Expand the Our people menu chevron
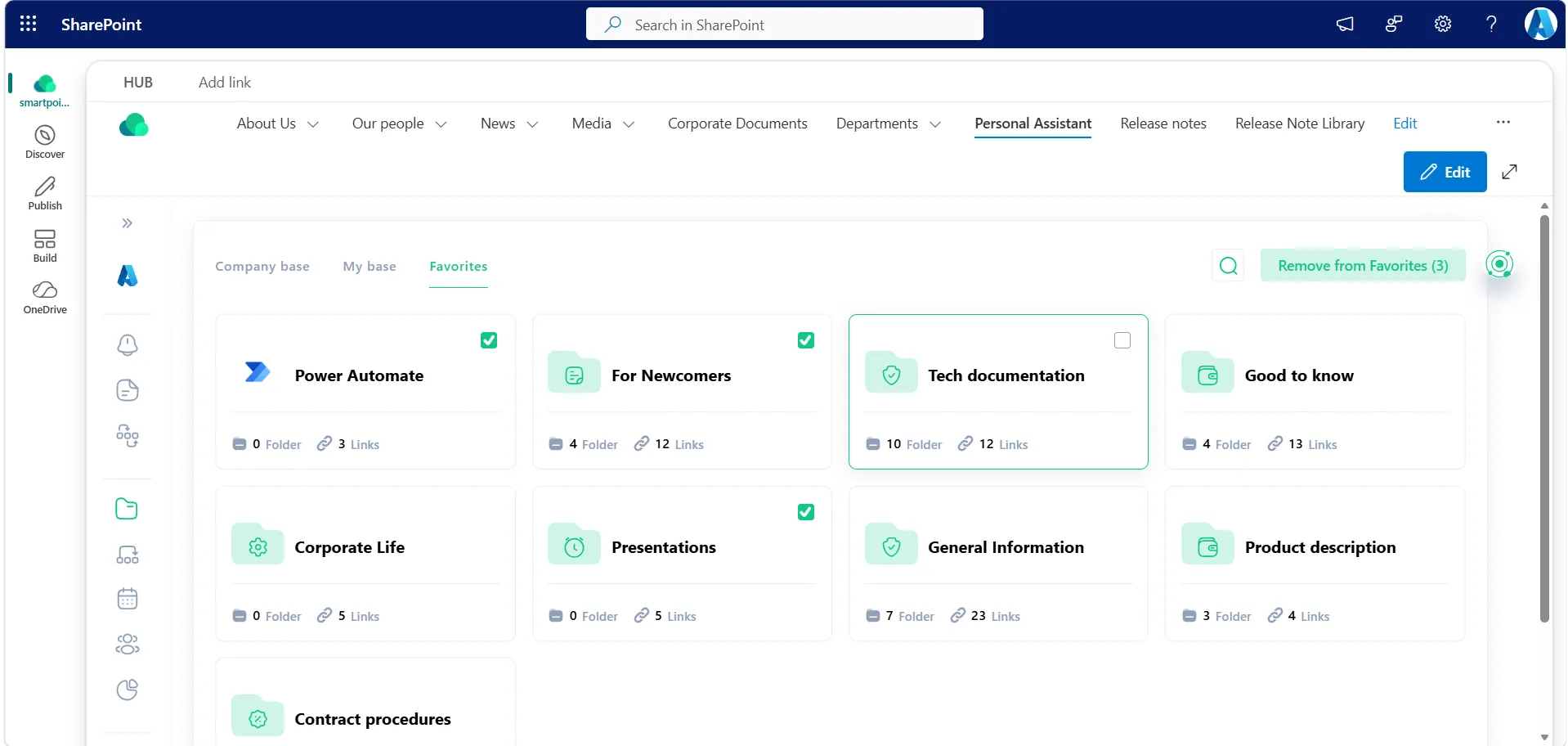Screen dimensions: 1568x746 pos(441,124)
